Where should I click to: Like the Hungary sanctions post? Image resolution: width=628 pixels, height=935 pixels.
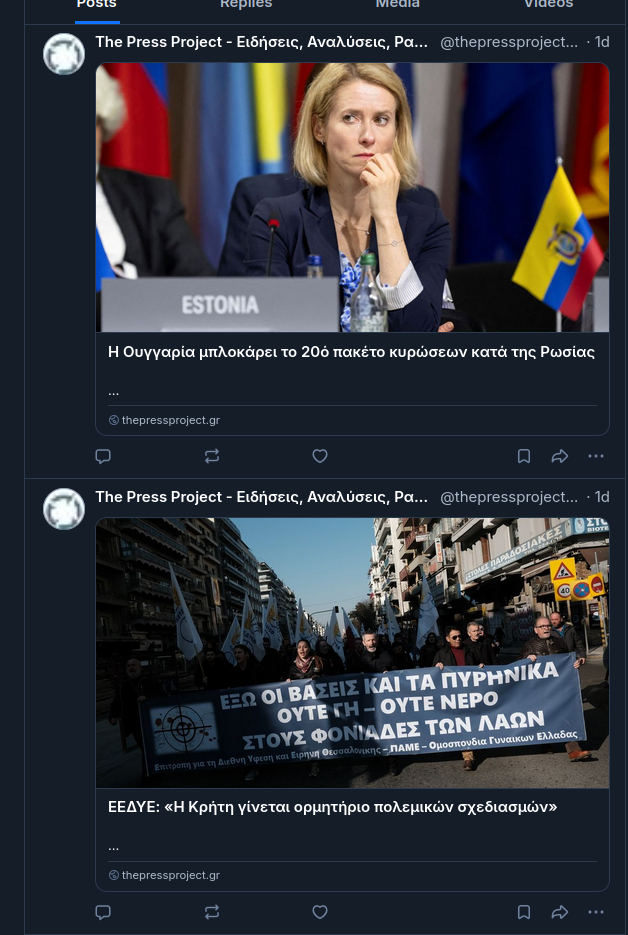(320, 456)
